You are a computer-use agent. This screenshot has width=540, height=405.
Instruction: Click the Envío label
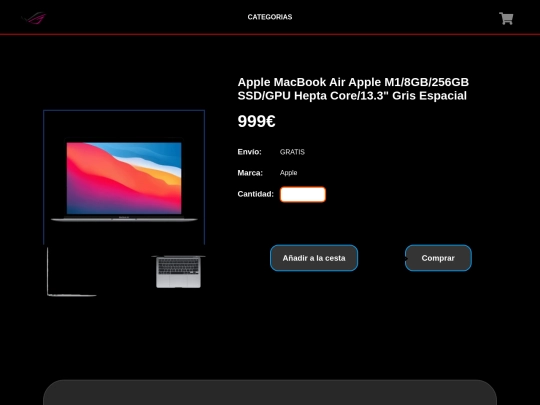[249, 152]
